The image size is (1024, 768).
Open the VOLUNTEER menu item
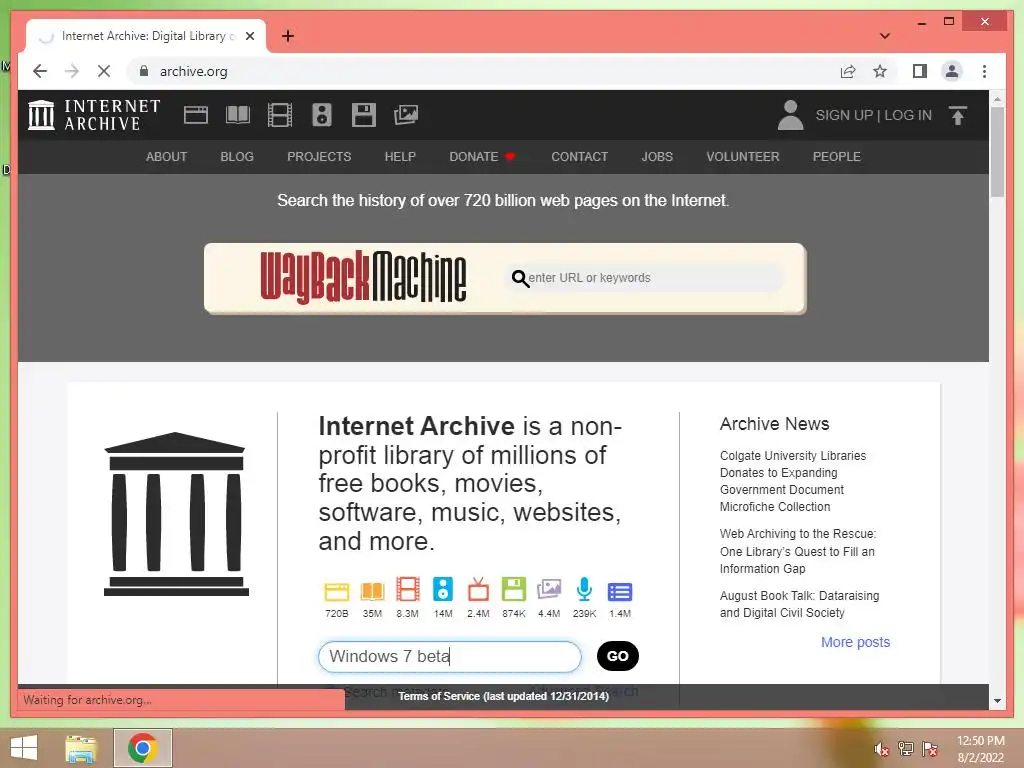click(743, 157)
